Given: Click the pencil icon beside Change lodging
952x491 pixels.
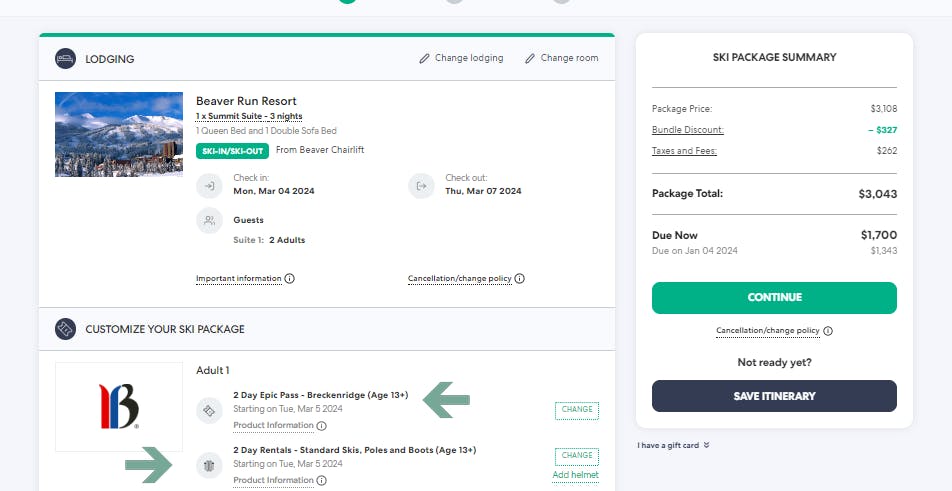Looking at the screenshot, I should 424,58.
